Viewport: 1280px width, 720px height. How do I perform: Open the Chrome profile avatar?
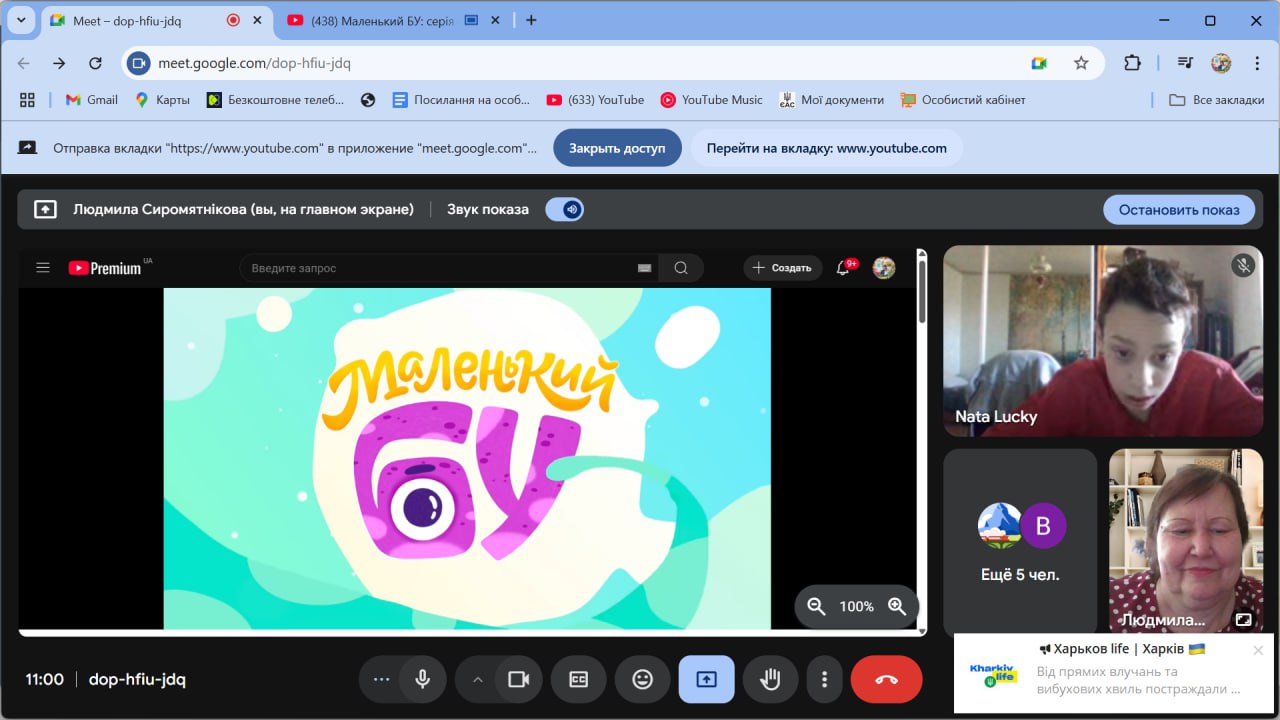point(1221,63)
